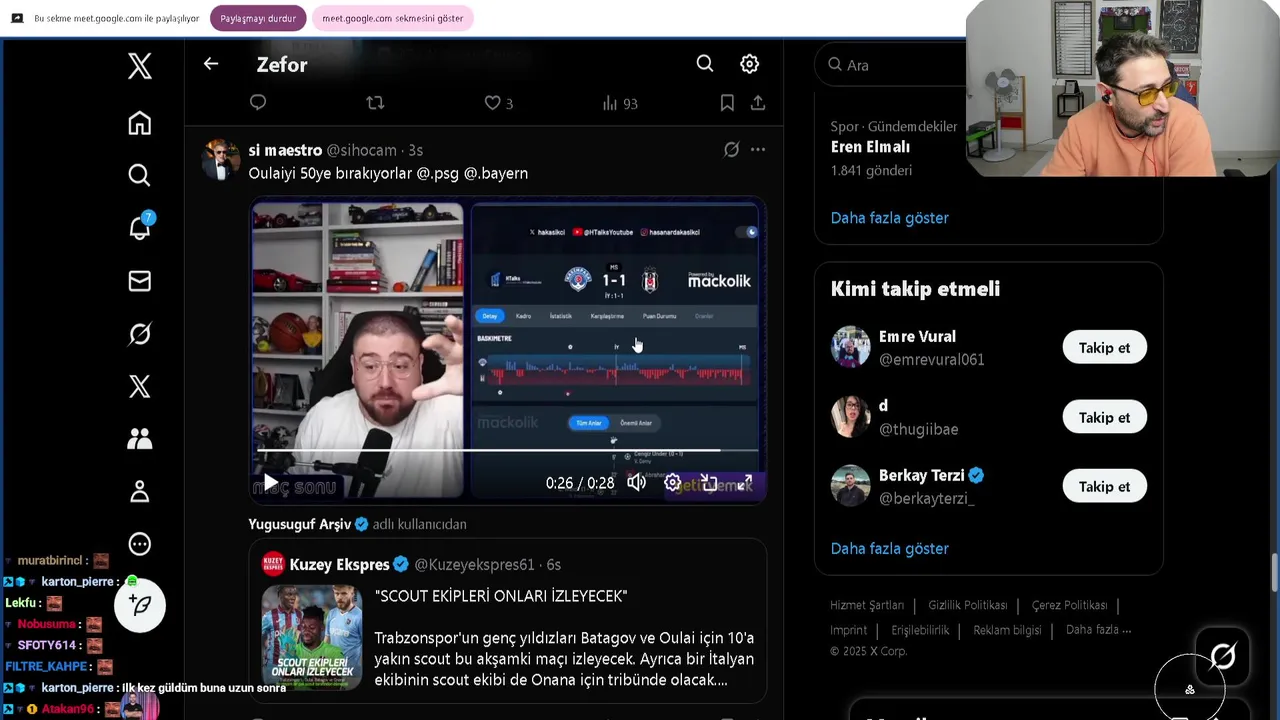Open scout ekipleri quoted image
1280x720 pixels.
pos(312,638)
